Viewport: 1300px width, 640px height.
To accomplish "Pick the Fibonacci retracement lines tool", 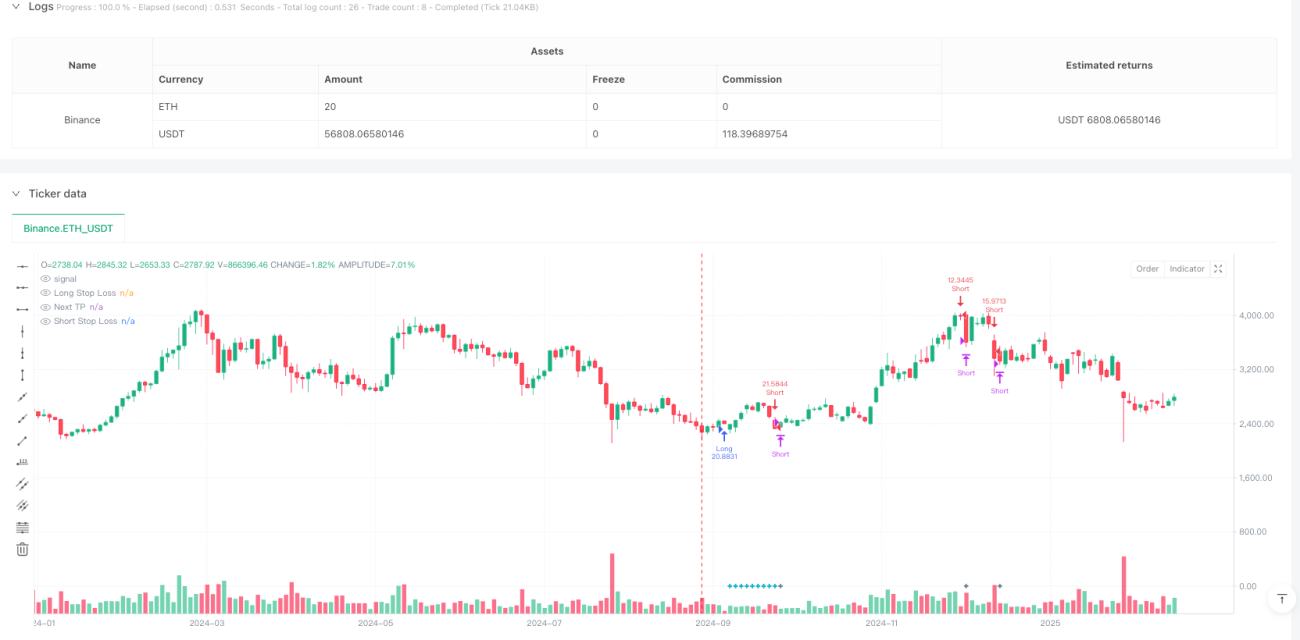I will 22,527.
